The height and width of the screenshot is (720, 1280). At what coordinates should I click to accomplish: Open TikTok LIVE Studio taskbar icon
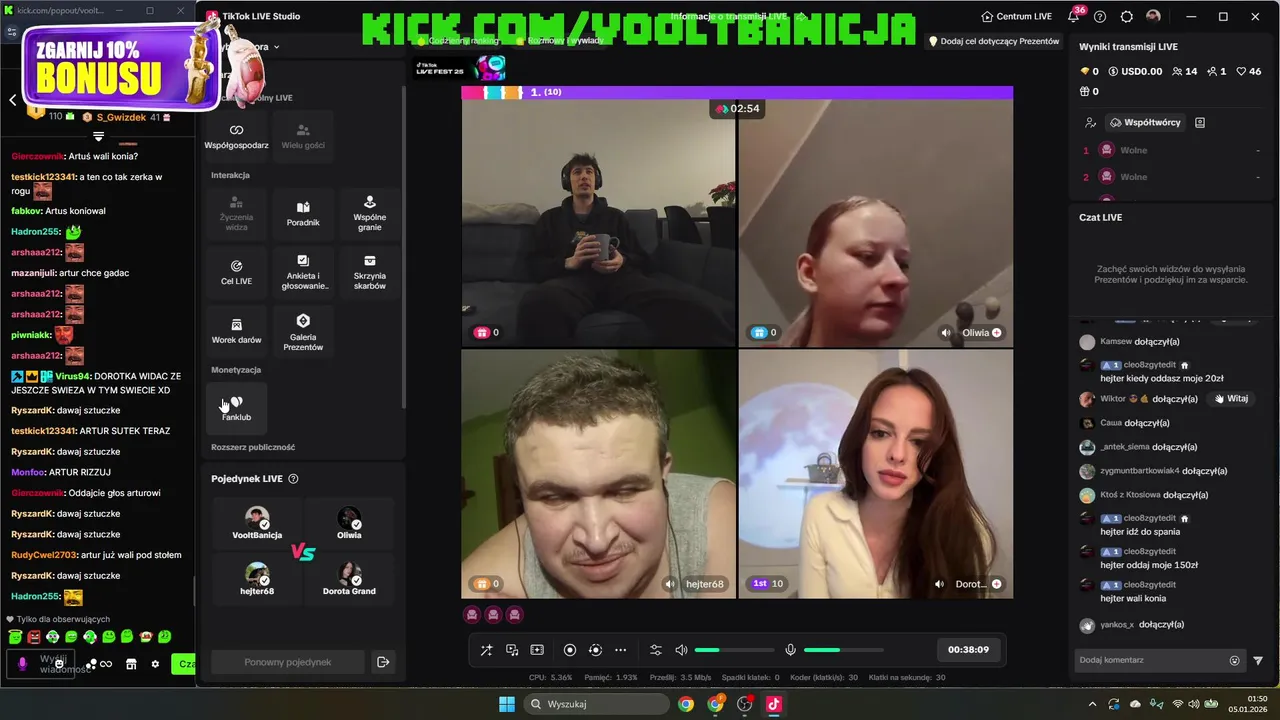pos(773,704)
